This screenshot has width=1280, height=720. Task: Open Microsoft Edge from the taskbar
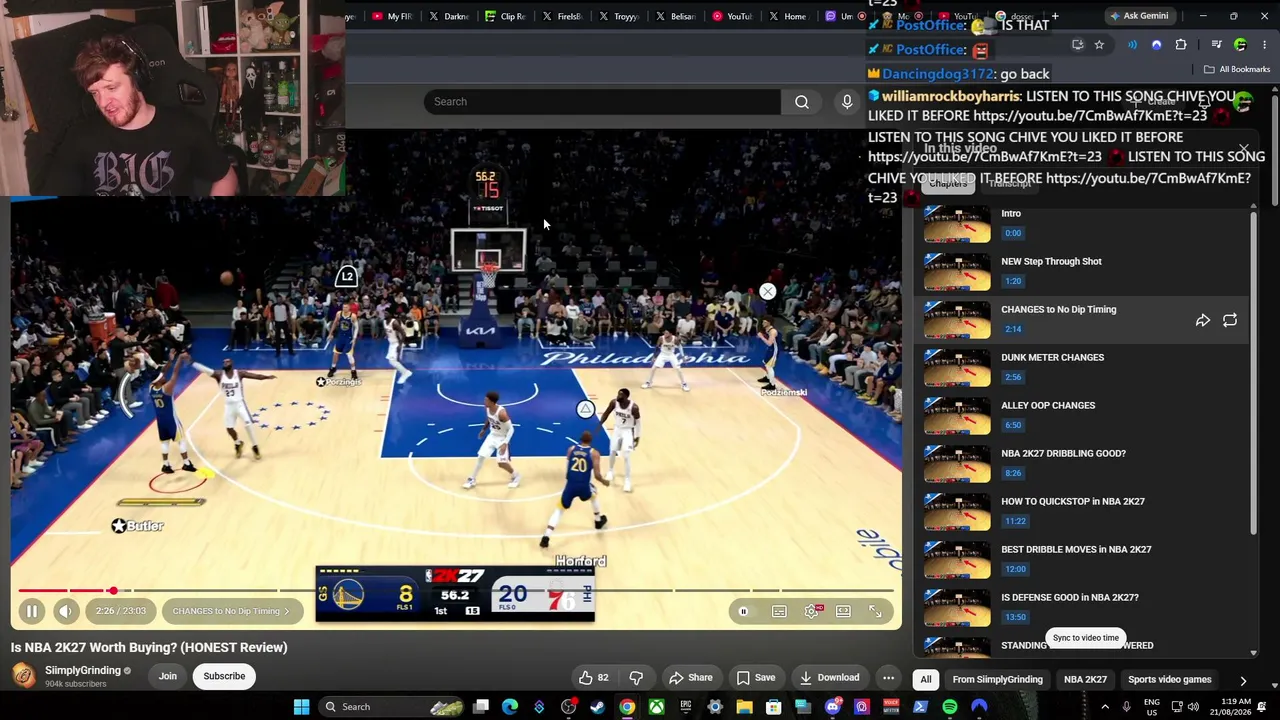[x=510, y=707]
